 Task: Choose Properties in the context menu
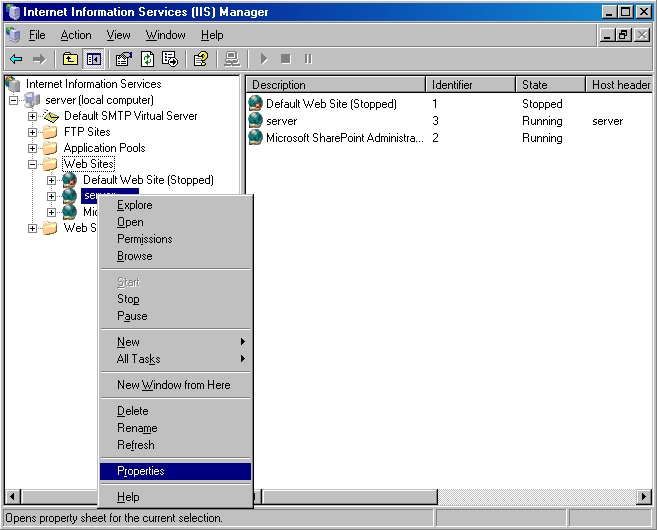[175, 471]
